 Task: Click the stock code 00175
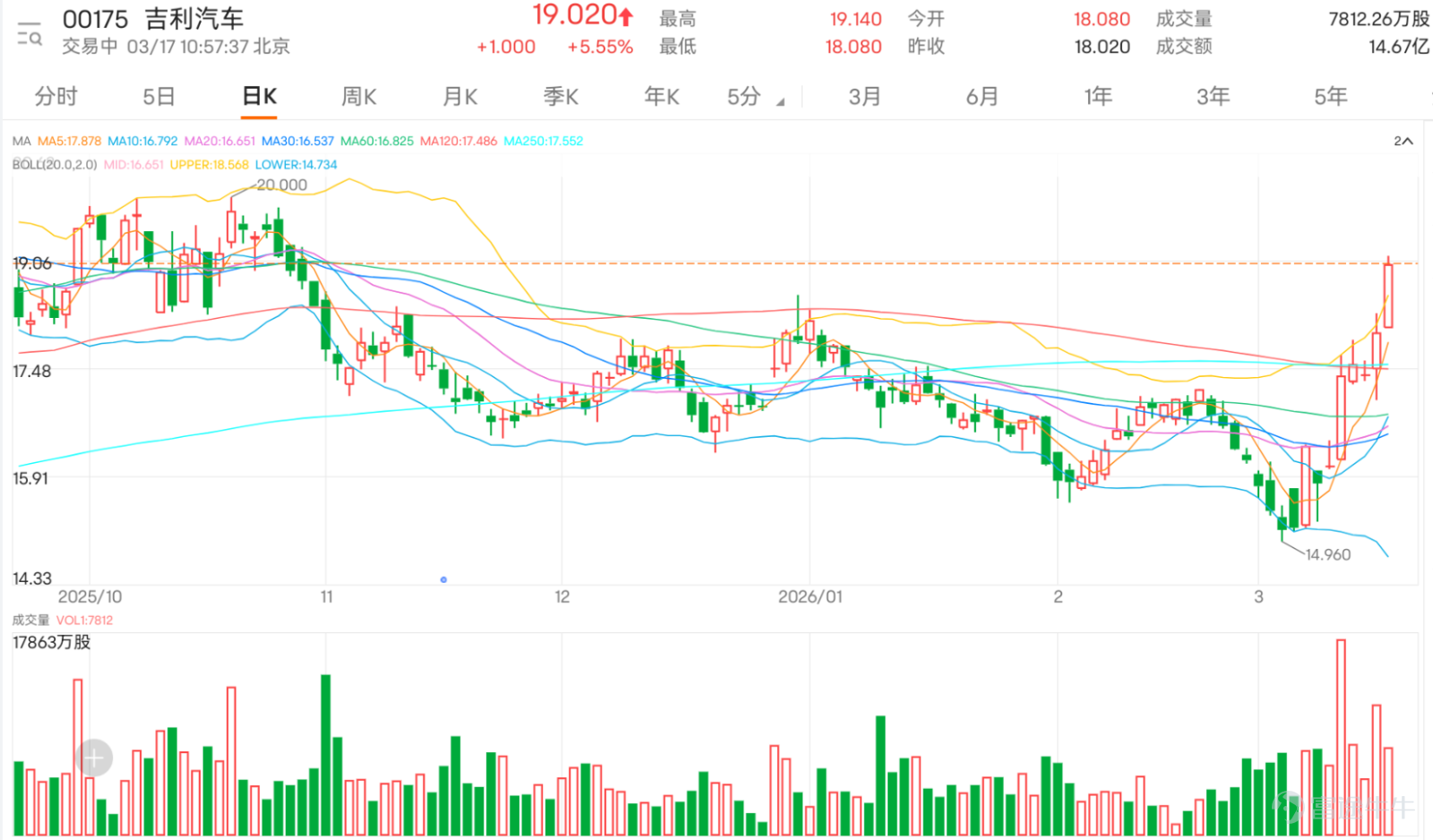coord(96,19)
